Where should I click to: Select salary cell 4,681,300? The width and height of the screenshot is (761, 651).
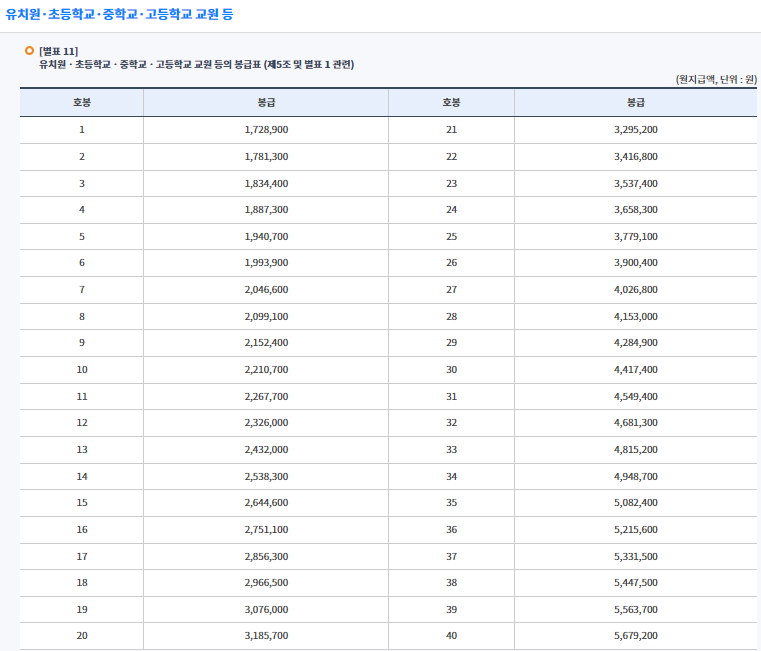pos(635,423)
